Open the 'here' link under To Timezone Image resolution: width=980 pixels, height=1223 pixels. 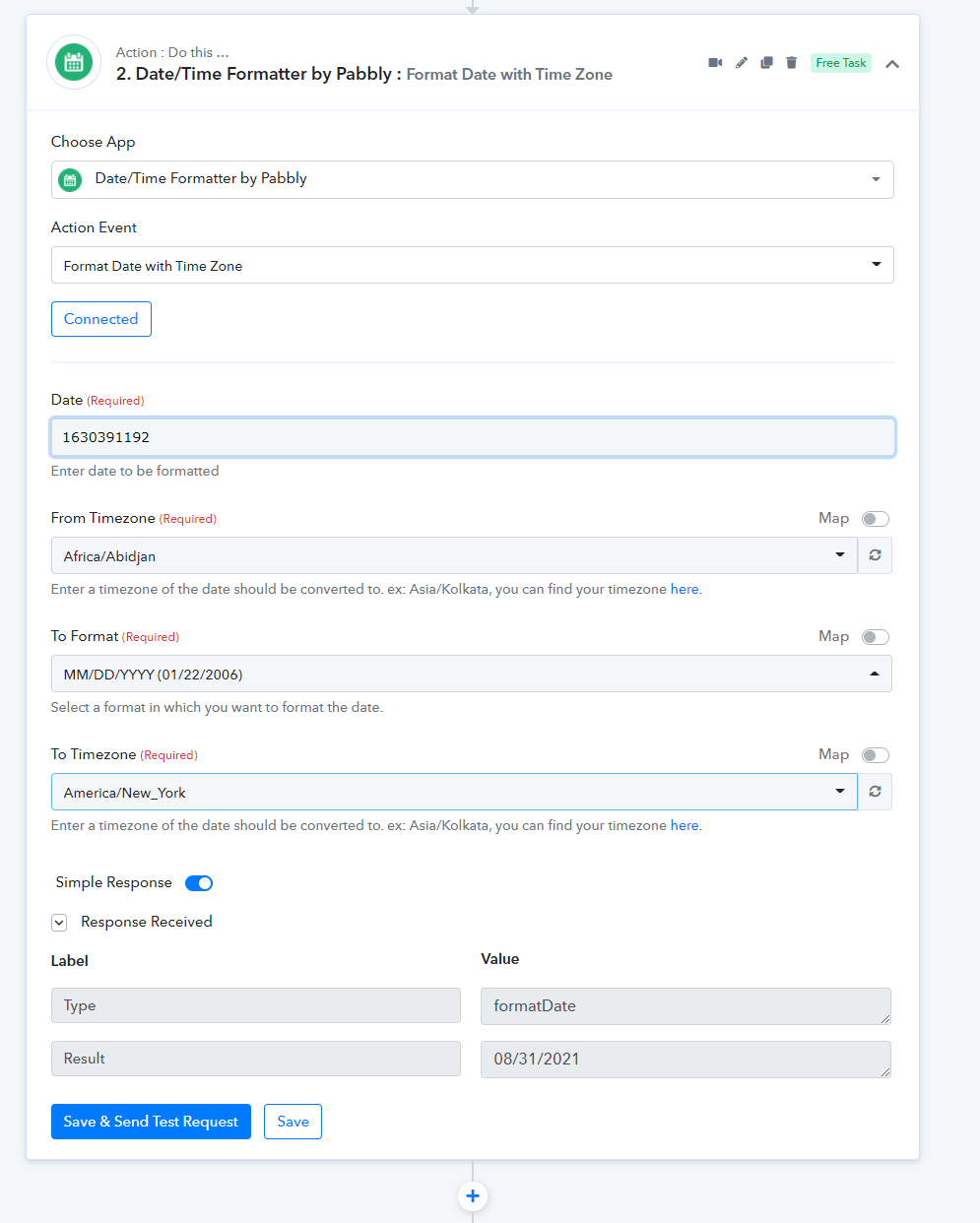pos(685,825)
